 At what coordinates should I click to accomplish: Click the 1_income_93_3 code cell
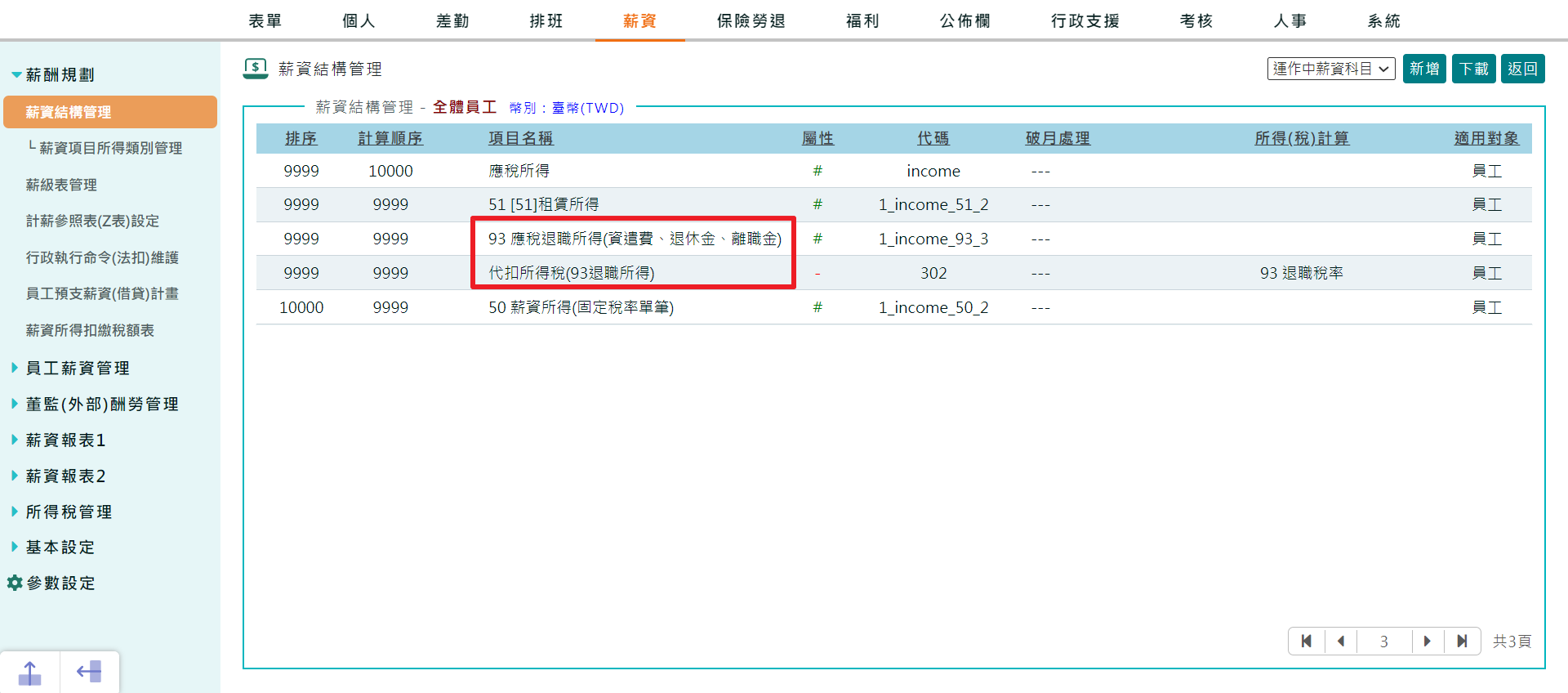click(933, 239)
